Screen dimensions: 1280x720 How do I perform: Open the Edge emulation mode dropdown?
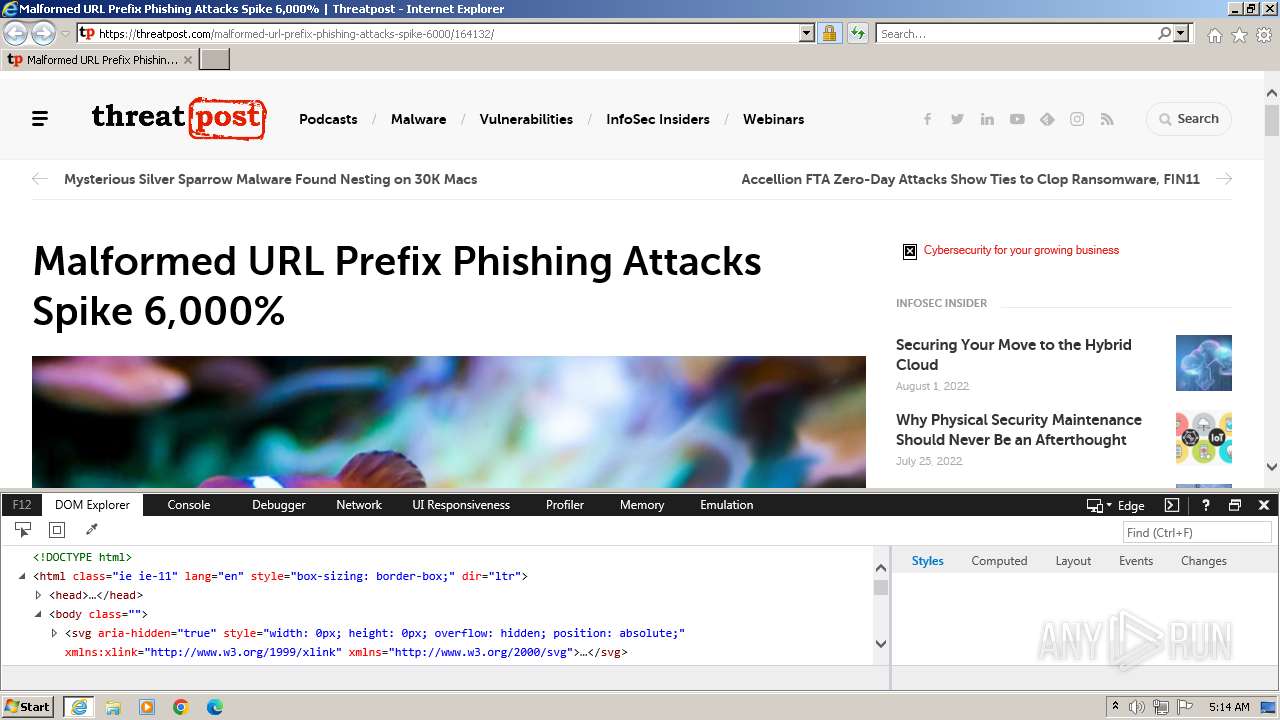tap(1116, 505)
